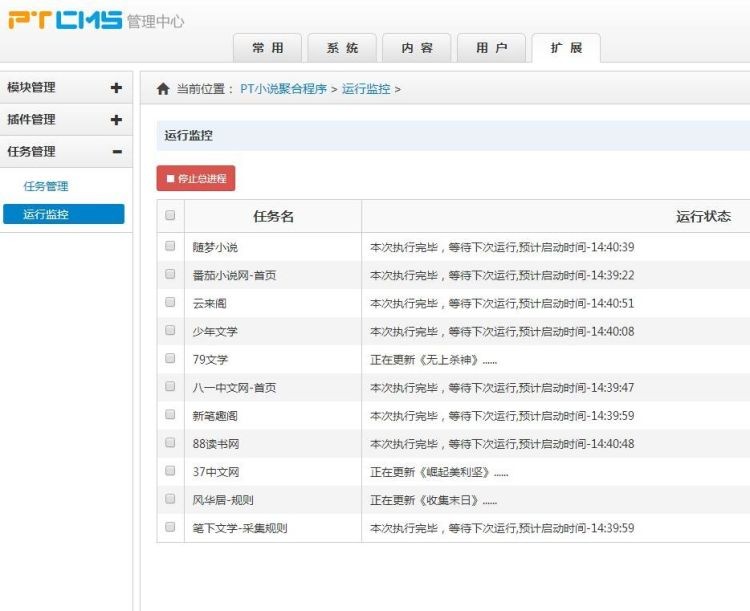Open the 常用 tab
The image size is (750, 611).
coord(267,48)
